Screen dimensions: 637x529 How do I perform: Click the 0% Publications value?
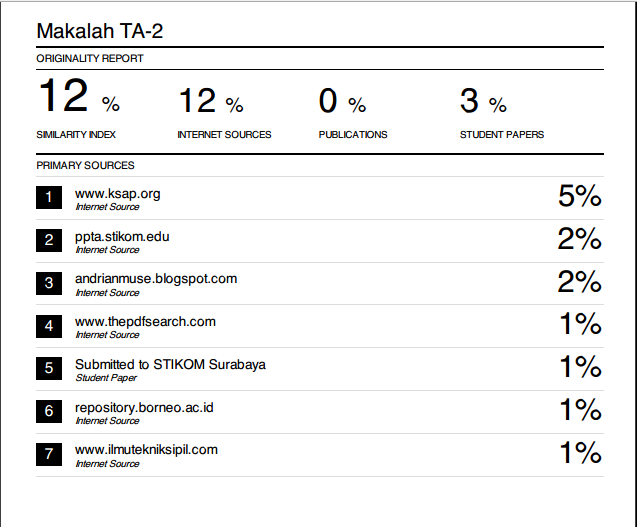click(x=342, y=101)
